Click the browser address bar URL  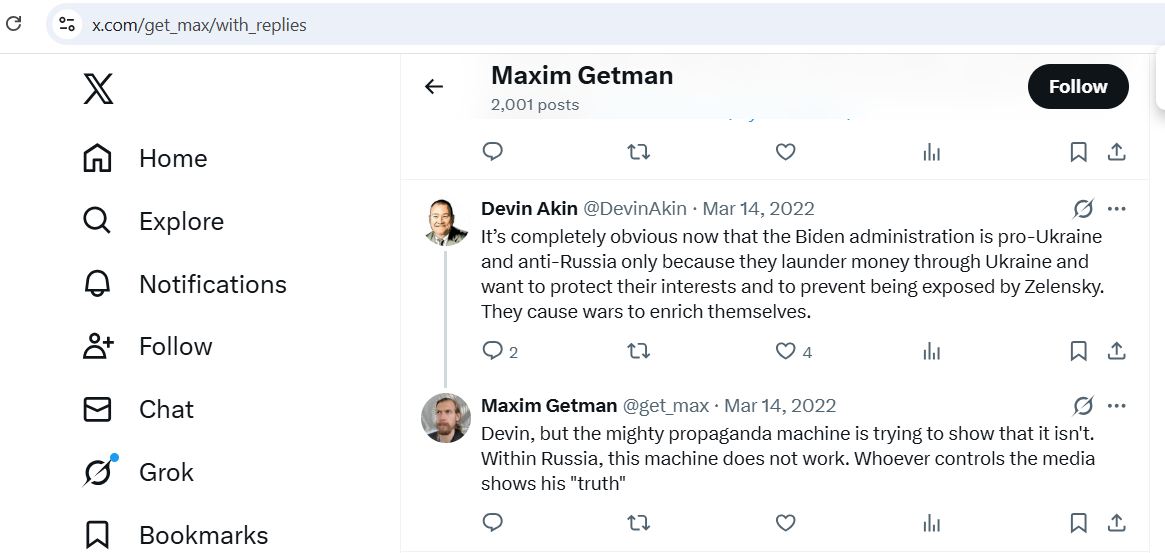click(199, 25)
